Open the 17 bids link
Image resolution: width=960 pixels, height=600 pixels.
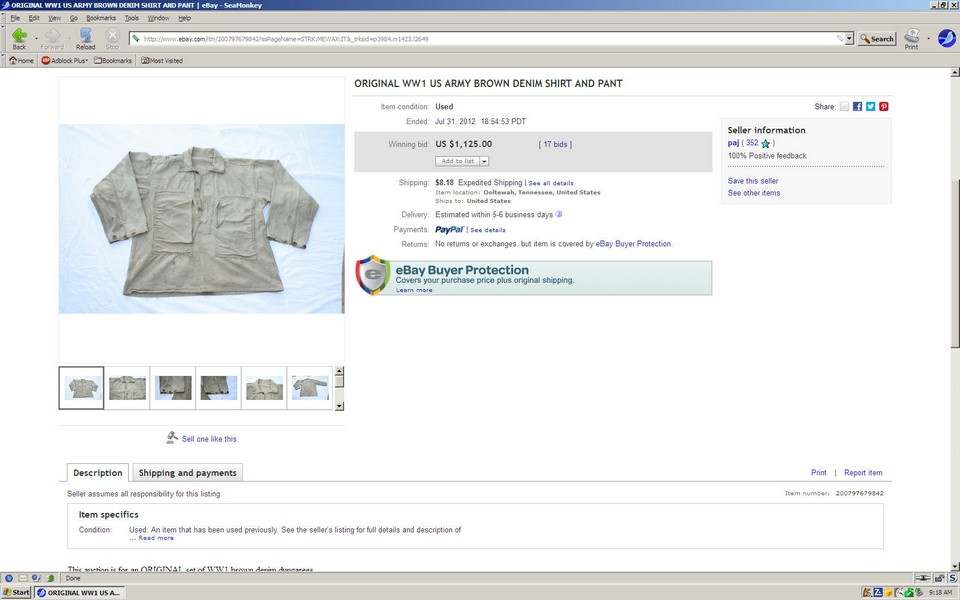[555, 144]
